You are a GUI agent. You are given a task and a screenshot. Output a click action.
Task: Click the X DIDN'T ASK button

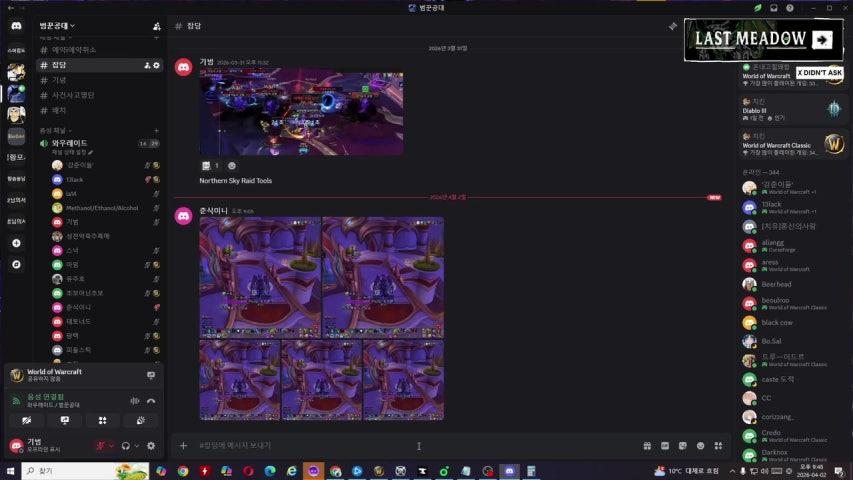(x=819, y=73)
